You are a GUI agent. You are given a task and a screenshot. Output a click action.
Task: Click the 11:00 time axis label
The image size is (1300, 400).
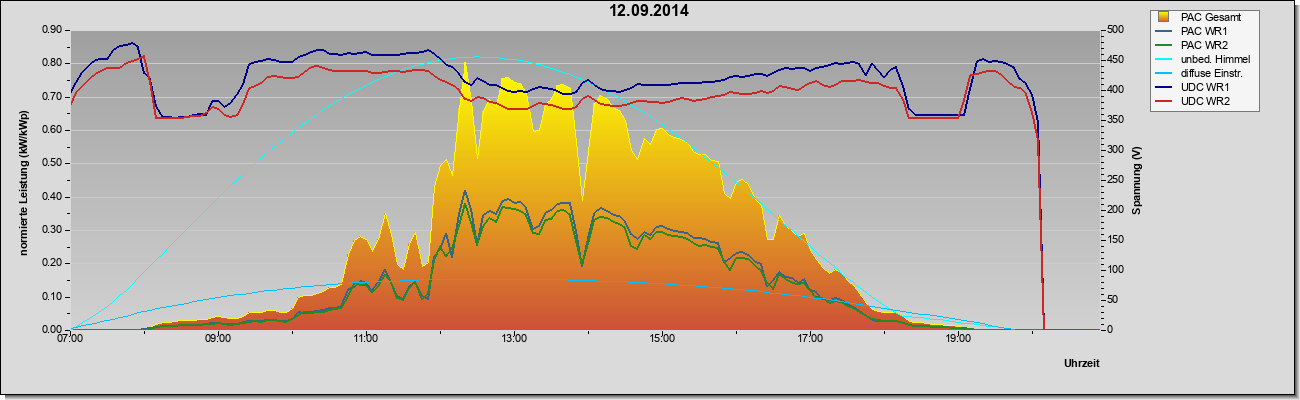(366, 338)
